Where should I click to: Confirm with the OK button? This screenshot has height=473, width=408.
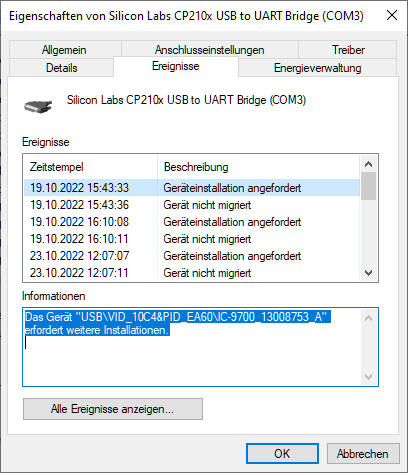(282, 453)
